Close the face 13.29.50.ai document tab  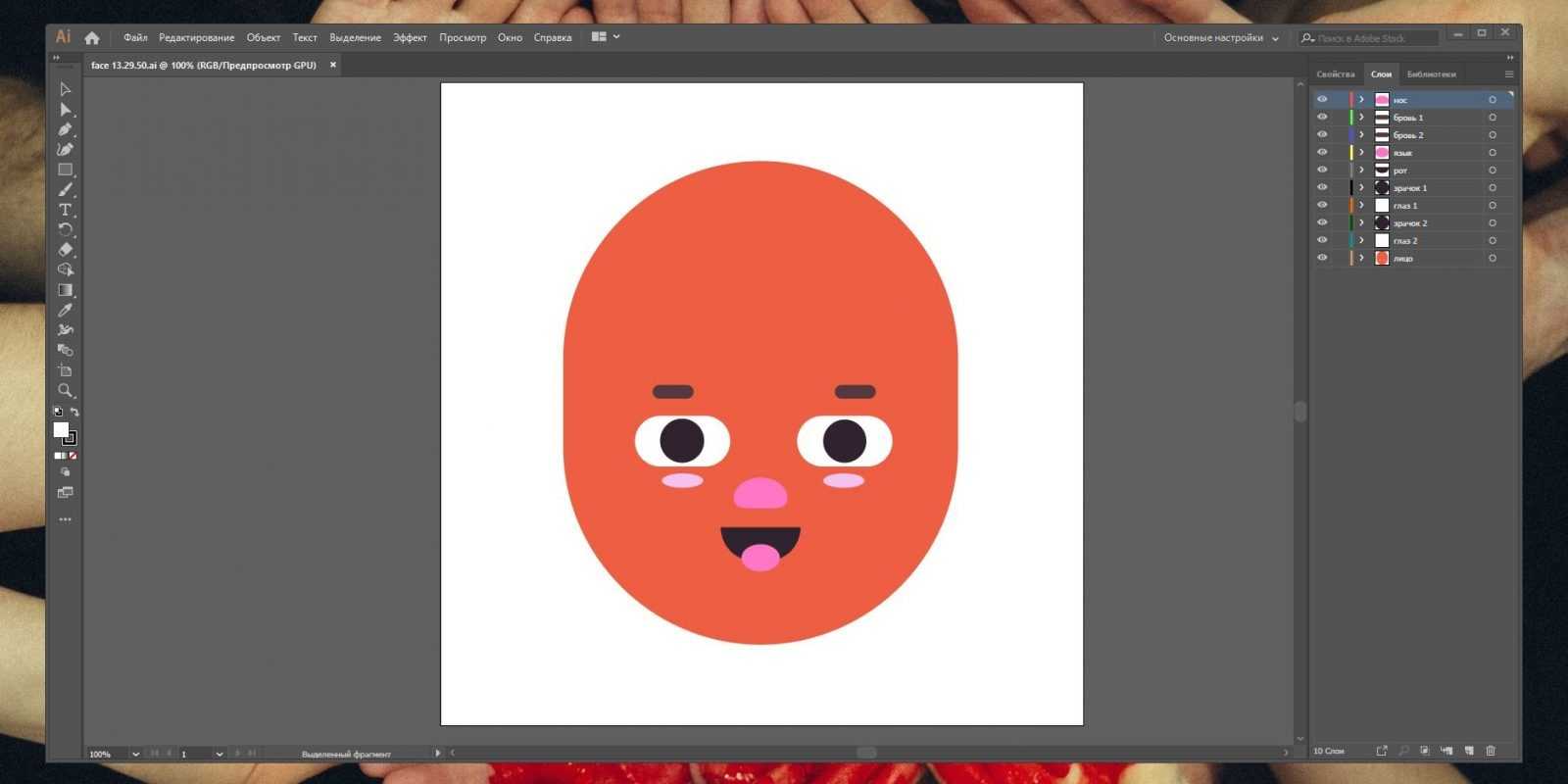(333, 65)
